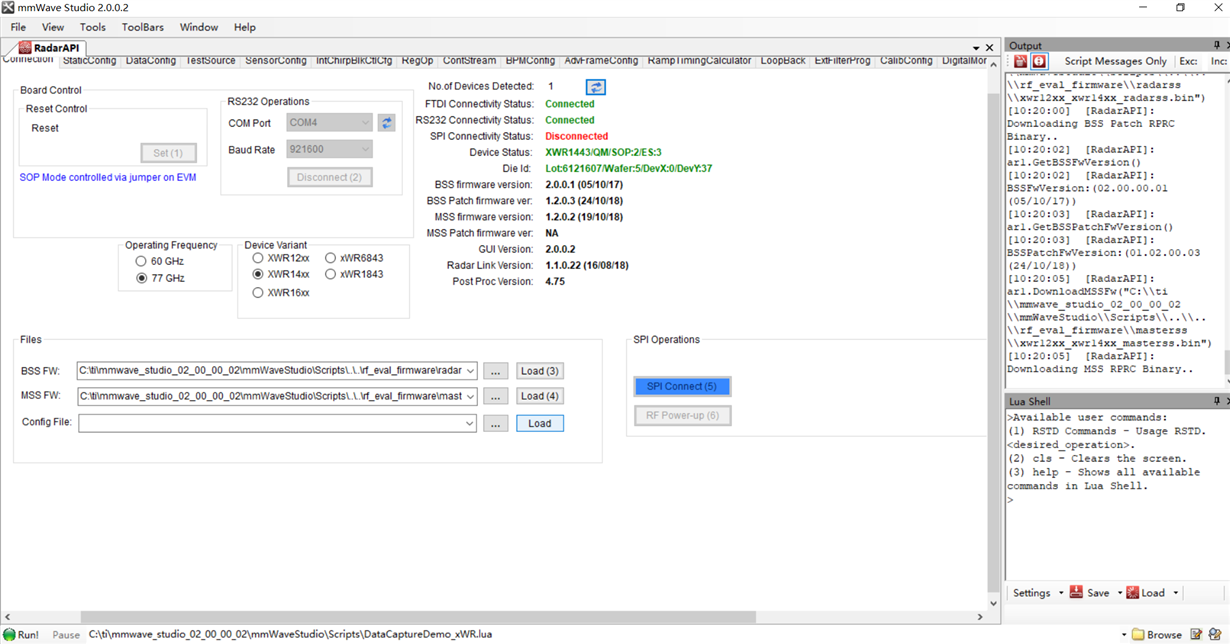The height and width of the screenshot is (644, 1230).
Task: Choose XWR16xx device variant
Action: pyautogui.click(x=258, y=293)
